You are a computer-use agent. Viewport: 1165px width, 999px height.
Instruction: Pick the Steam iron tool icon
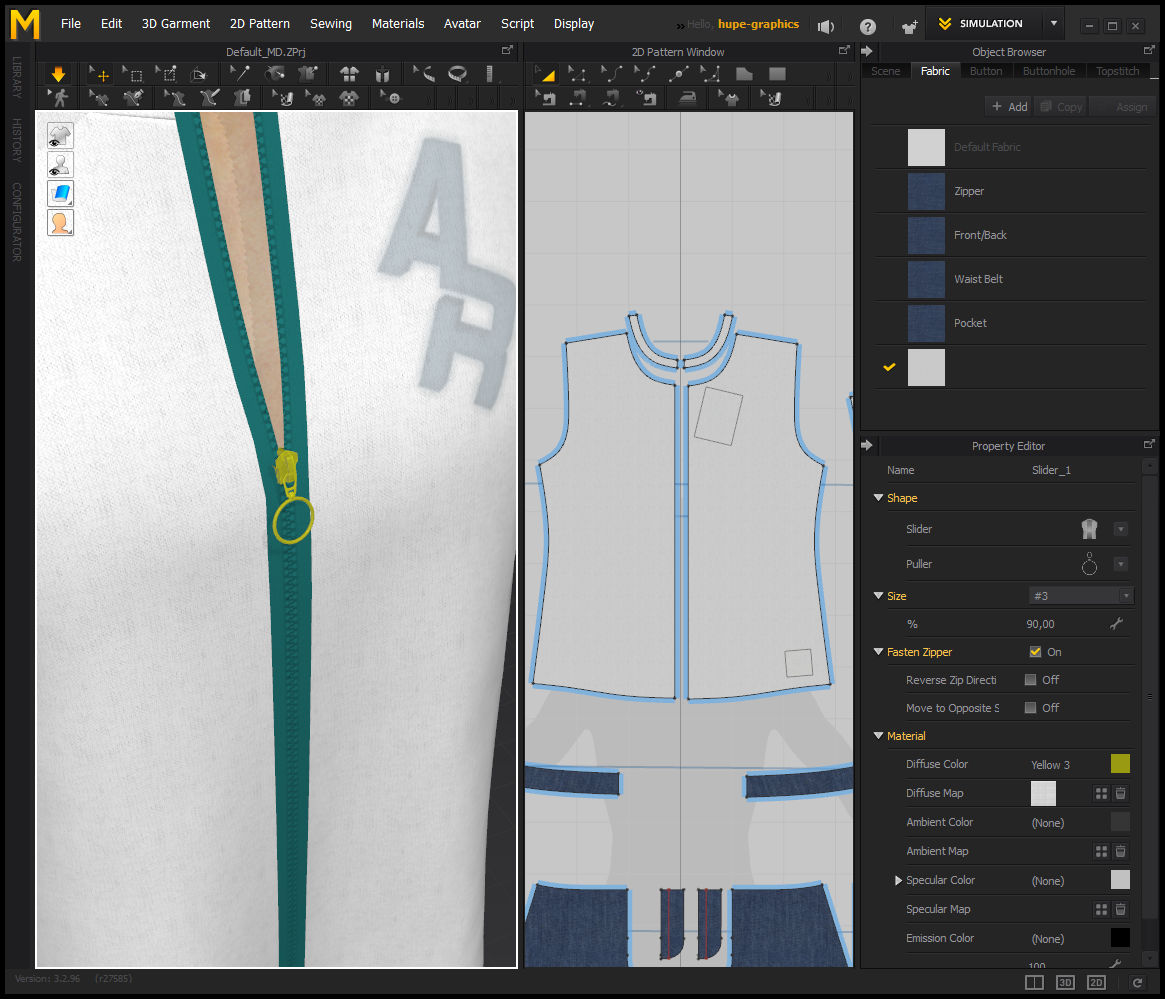coord(687,98)
